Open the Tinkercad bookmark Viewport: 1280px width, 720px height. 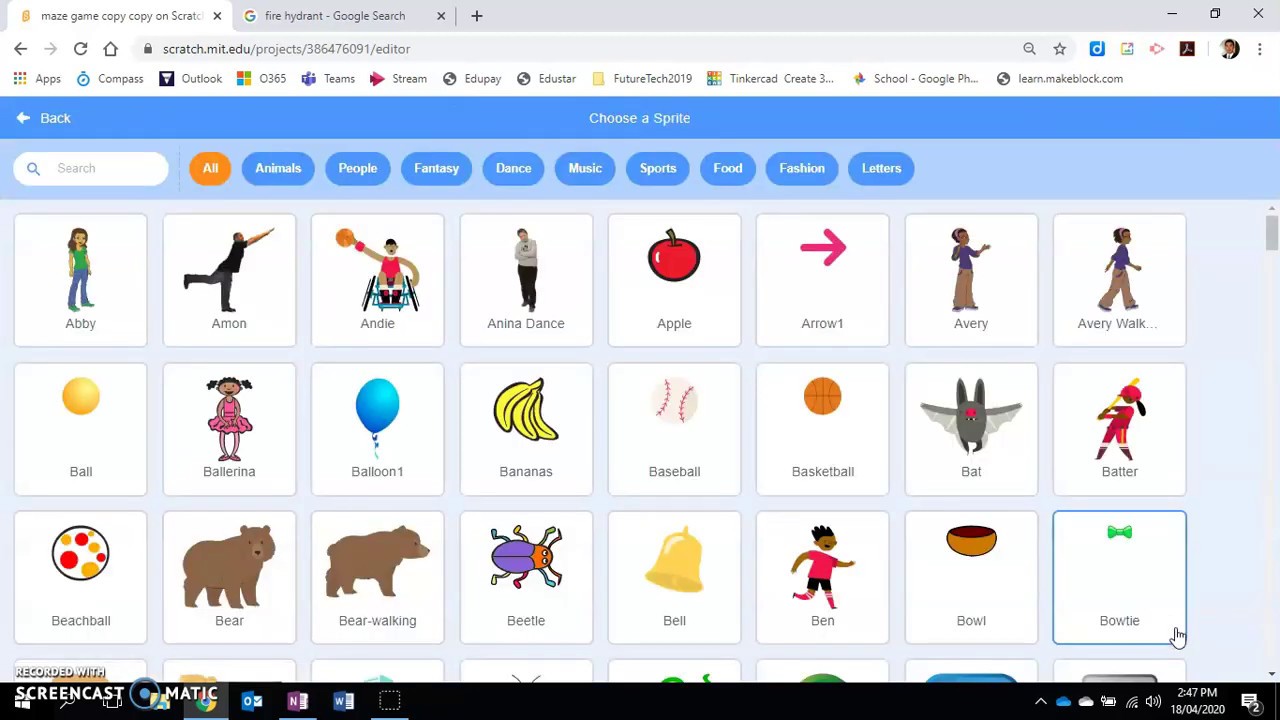click(x=770, y=79)
